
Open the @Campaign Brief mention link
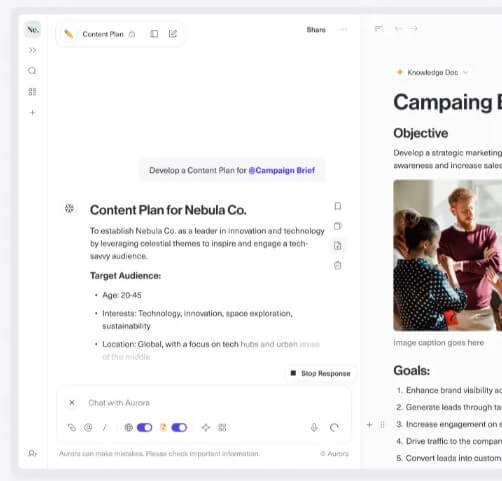coord(282,170)
